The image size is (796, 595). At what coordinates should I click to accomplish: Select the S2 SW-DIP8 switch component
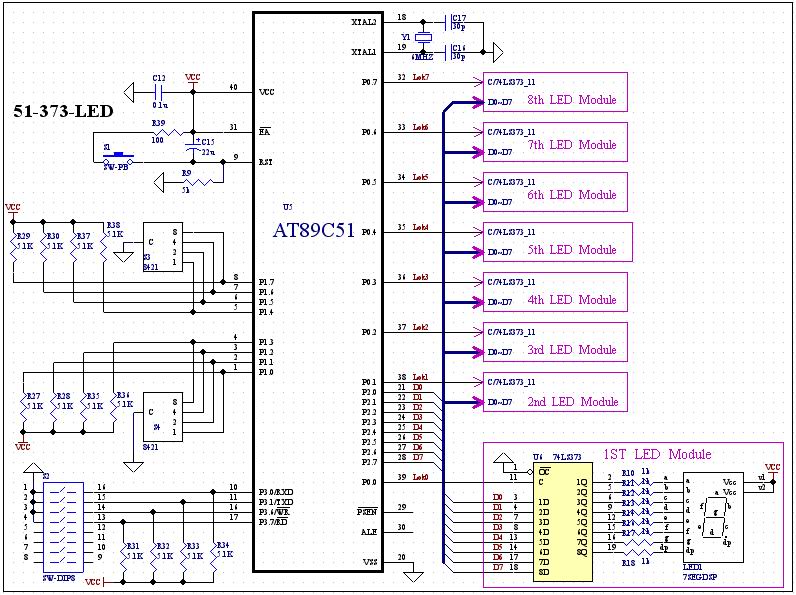[x=63, y=526]
